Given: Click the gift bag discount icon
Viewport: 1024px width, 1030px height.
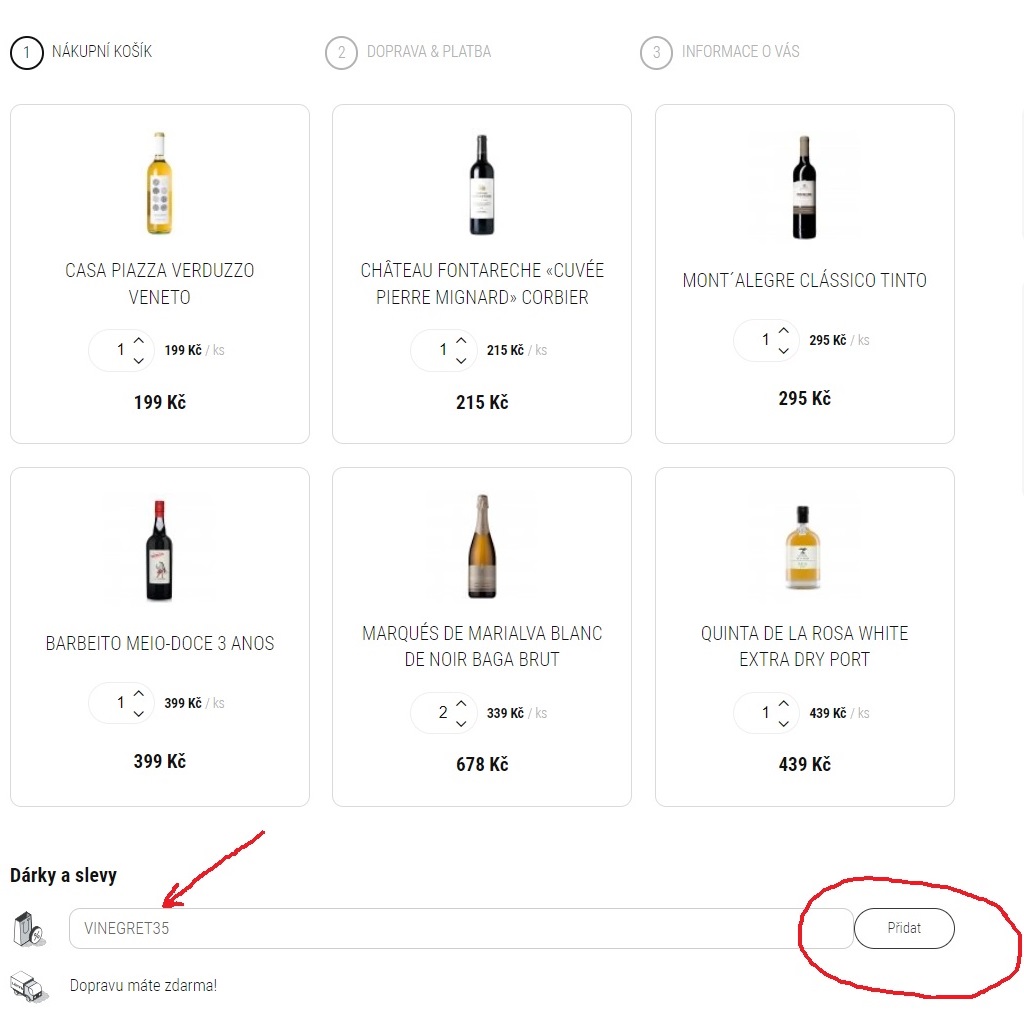Looking at the screenshot, I should point(30,929).
